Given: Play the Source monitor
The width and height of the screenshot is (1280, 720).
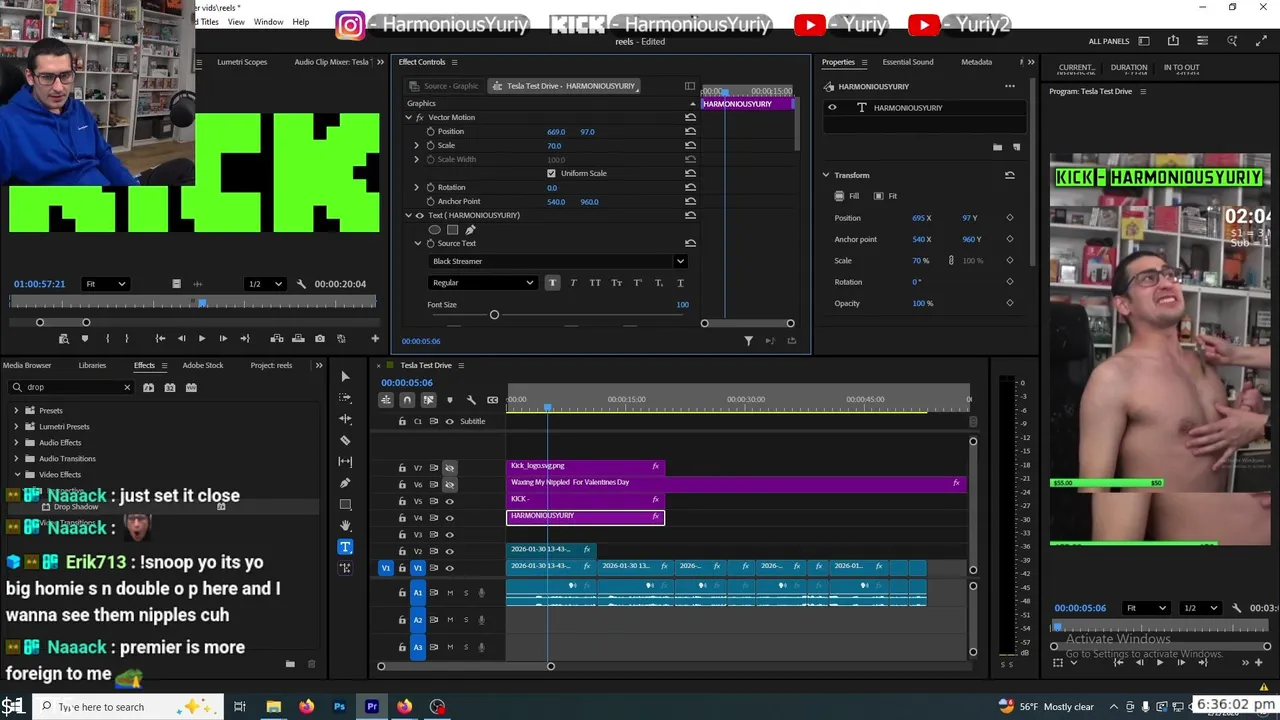Looking at the screenshot, I should 202,338.
